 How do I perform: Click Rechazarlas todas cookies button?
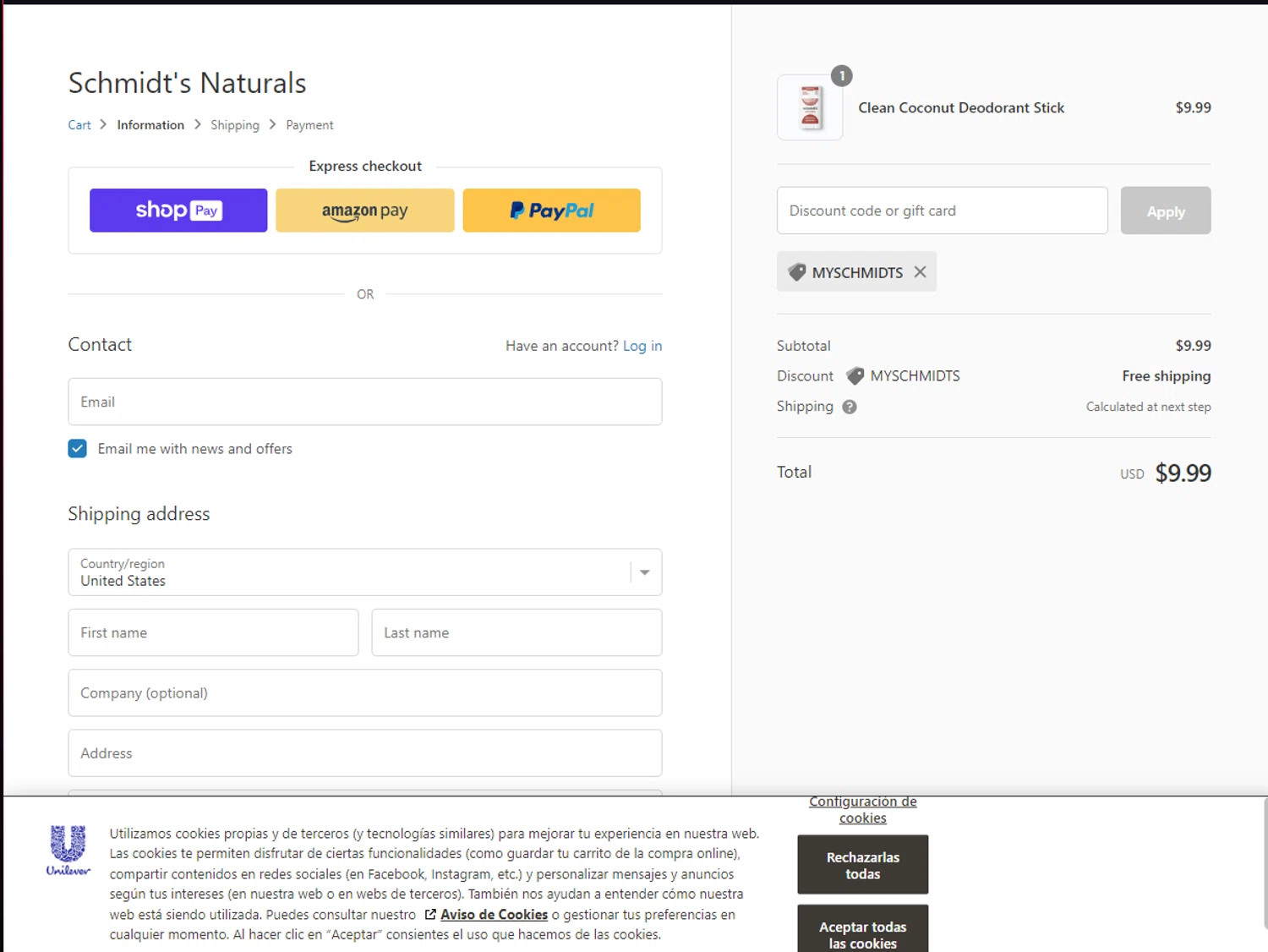coord(863,865)
